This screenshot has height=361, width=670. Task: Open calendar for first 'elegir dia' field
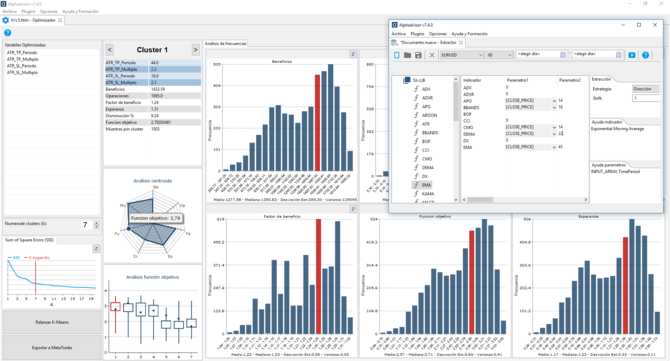(x=563, y=55)
